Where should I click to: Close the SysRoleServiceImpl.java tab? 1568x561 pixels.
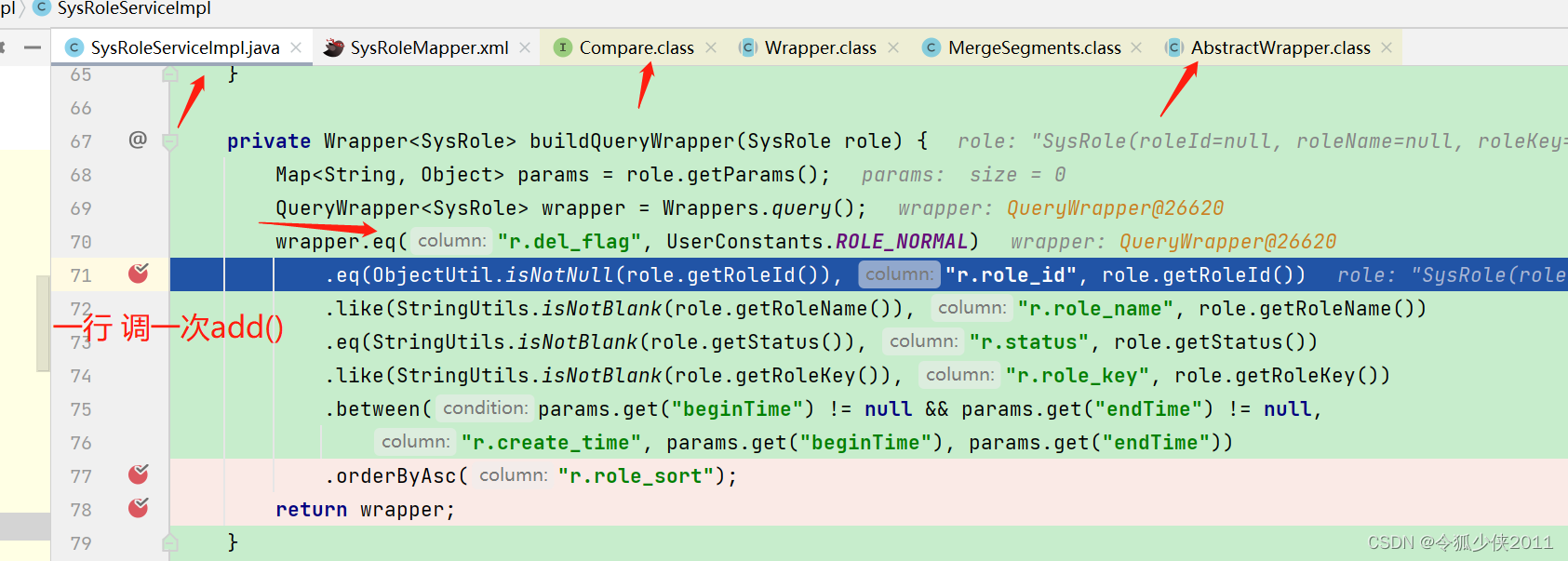click(x=296, y=47)
